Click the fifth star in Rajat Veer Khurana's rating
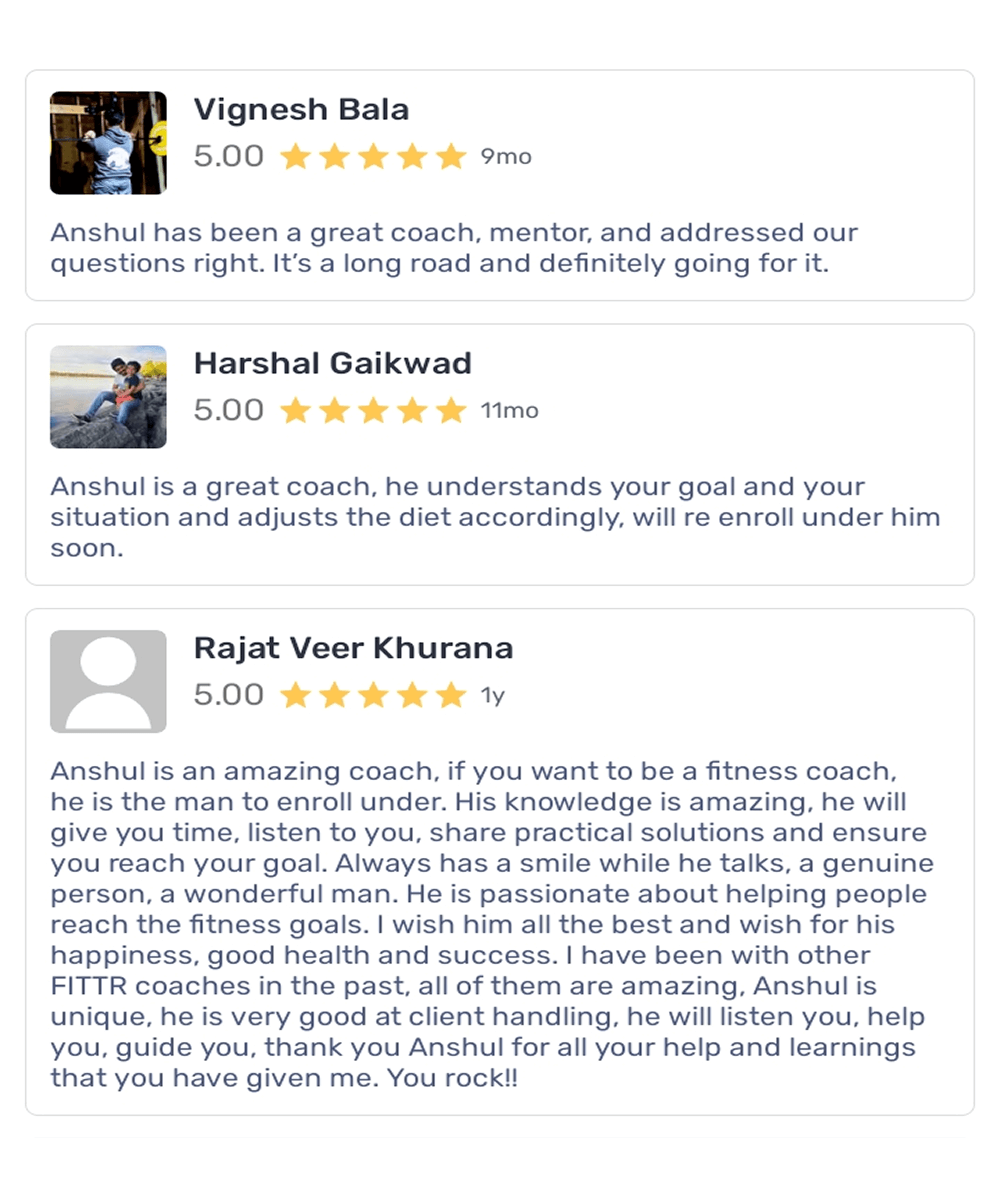The image size is (1000, 1200). point(452,695)
